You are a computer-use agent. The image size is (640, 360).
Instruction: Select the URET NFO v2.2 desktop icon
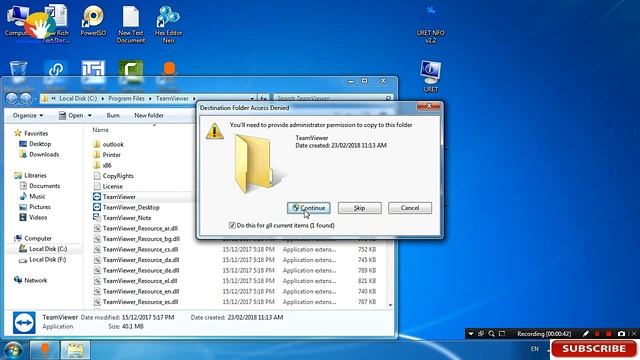[431, 24]
